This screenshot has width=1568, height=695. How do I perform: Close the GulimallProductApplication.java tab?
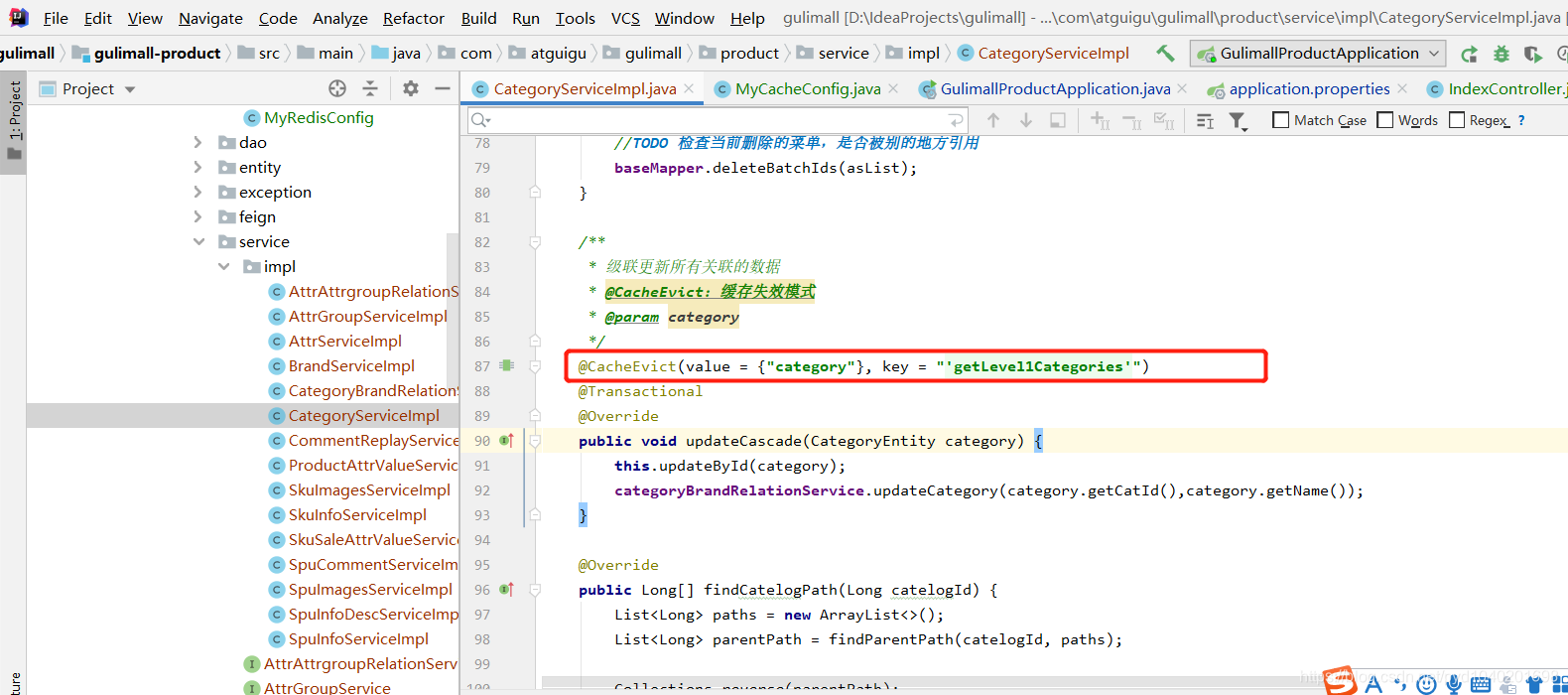1182,88
